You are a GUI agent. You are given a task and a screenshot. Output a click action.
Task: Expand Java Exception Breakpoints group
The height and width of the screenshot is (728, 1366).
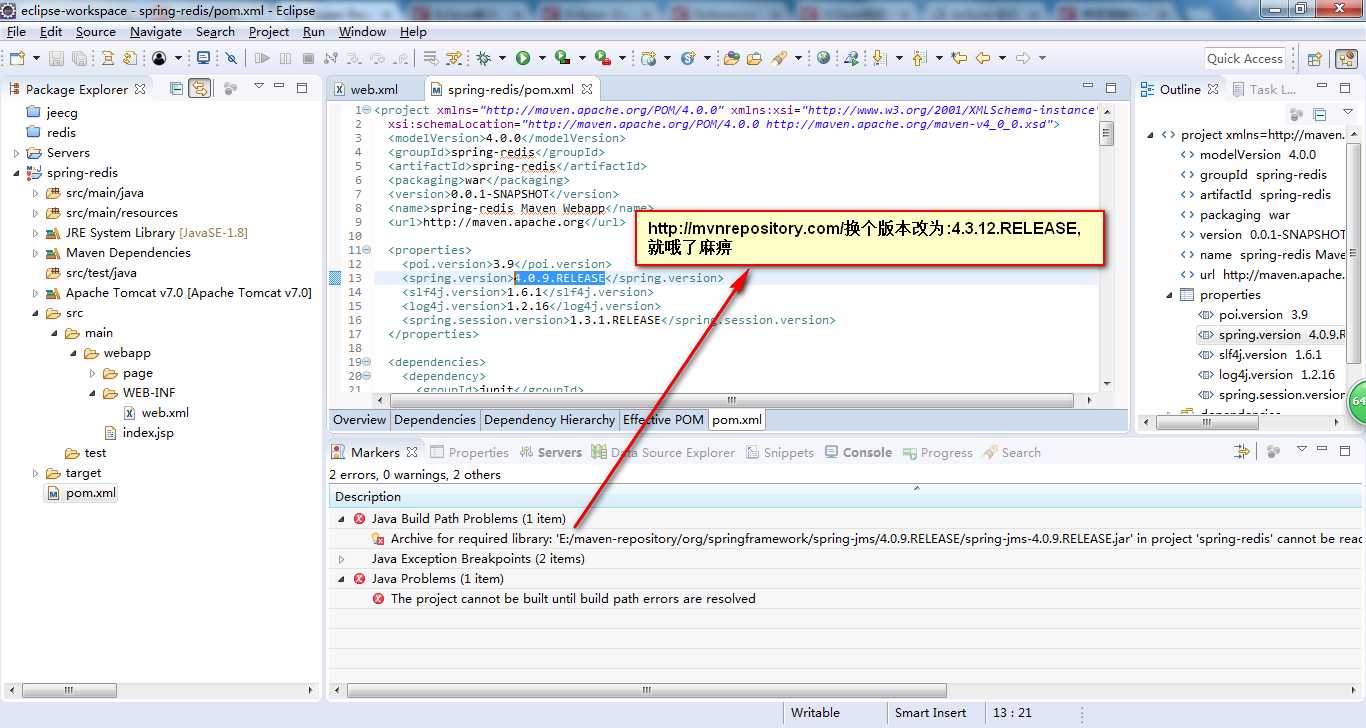[341, 559]
